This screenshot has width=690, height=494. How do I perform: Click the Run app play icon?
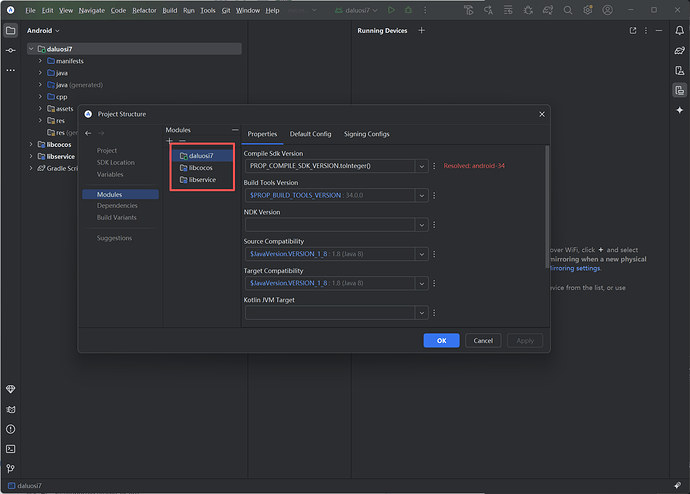[x=390, y=10]
